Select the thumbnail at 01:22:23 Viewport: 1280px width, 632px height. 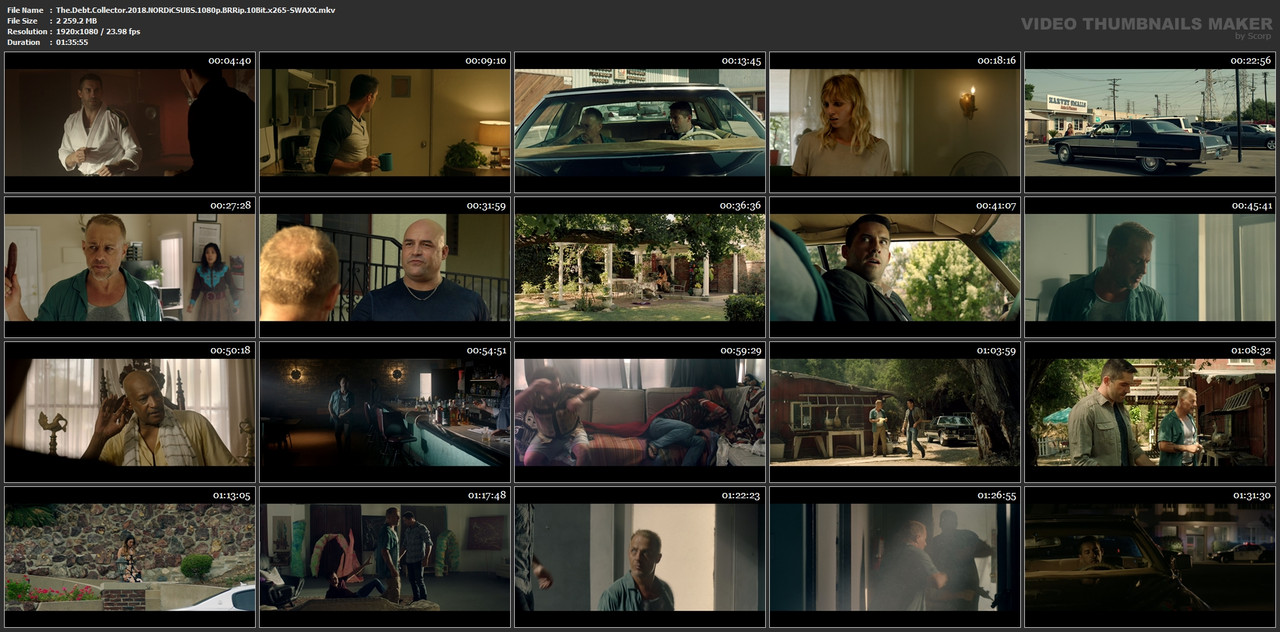pos(640,557)
